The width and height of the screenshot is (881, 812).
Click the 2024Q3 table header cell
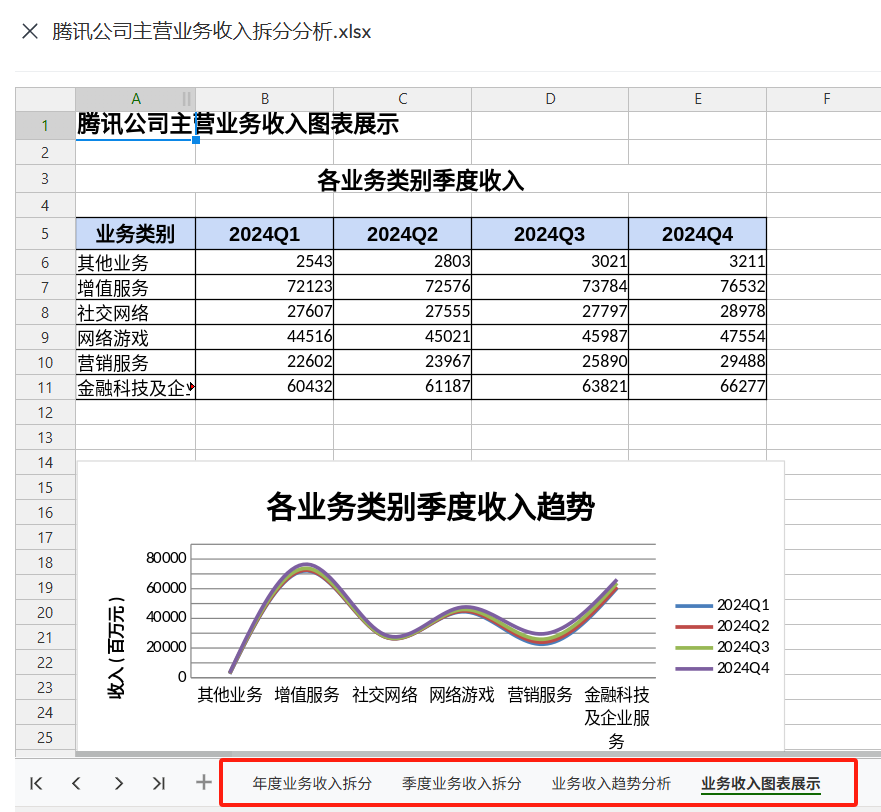(x=550, y=234)
